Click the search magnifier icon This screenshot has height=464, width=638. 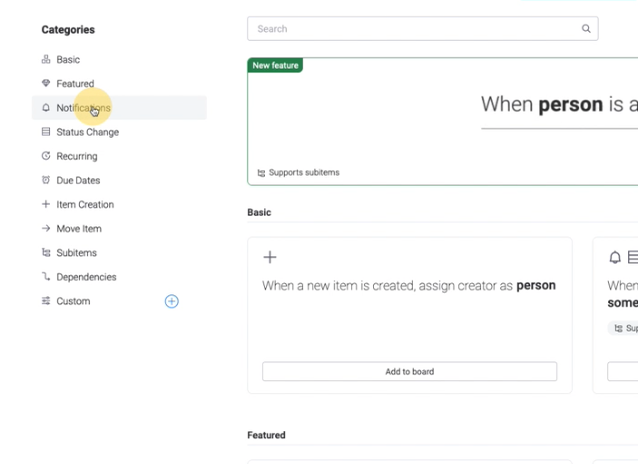pos(586,28)
